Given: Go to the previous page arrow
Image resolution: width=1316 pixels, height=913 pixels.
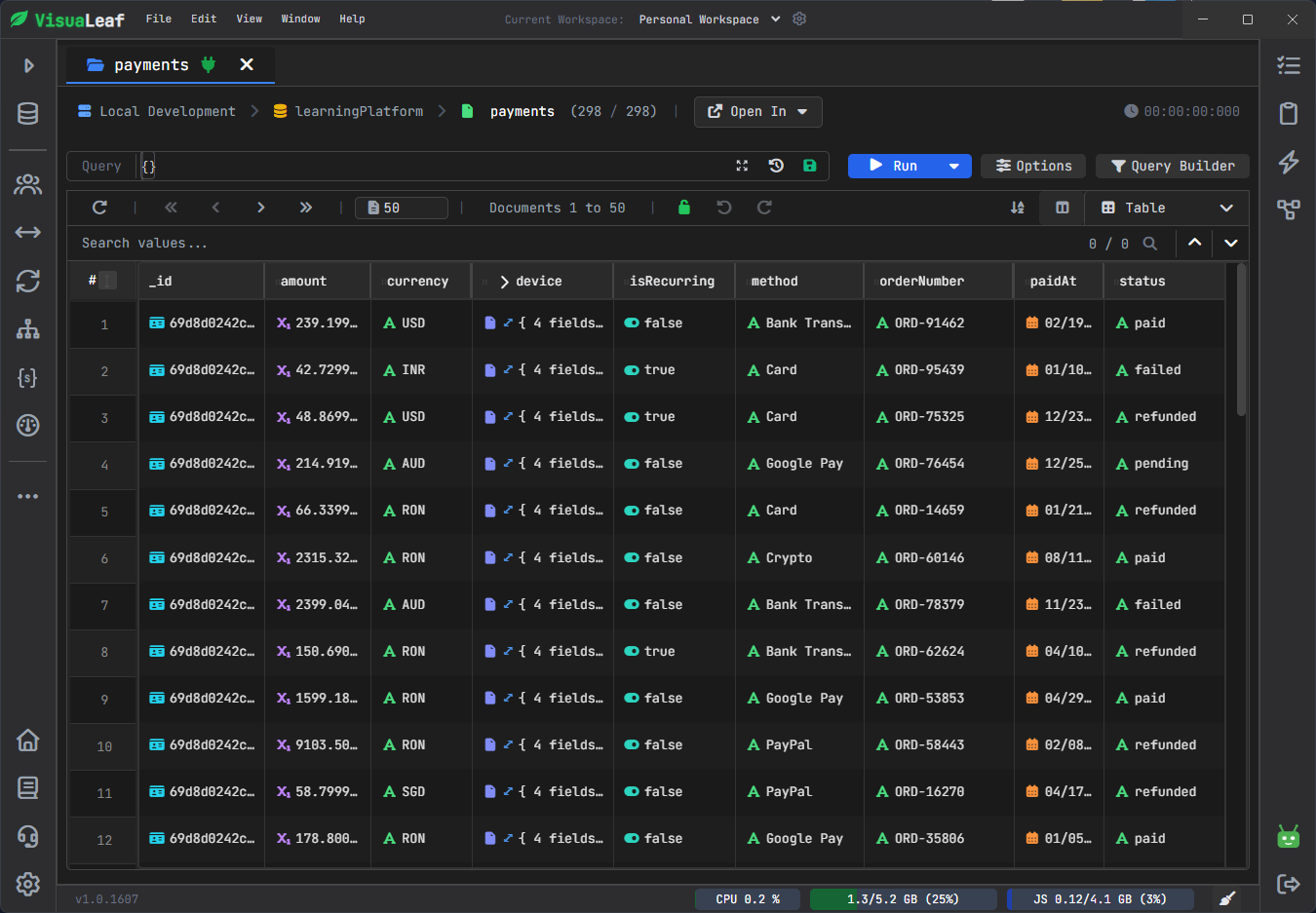Looking at the screenshot, I should pyautogui.click(x=215, y=208).
